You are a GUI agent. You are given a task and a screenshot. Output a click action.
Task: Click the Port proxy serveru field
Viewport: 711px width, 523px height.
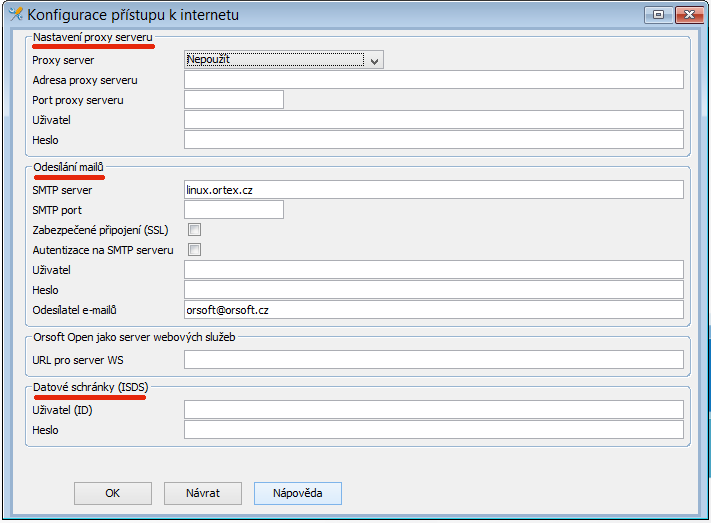click(234, 100)
